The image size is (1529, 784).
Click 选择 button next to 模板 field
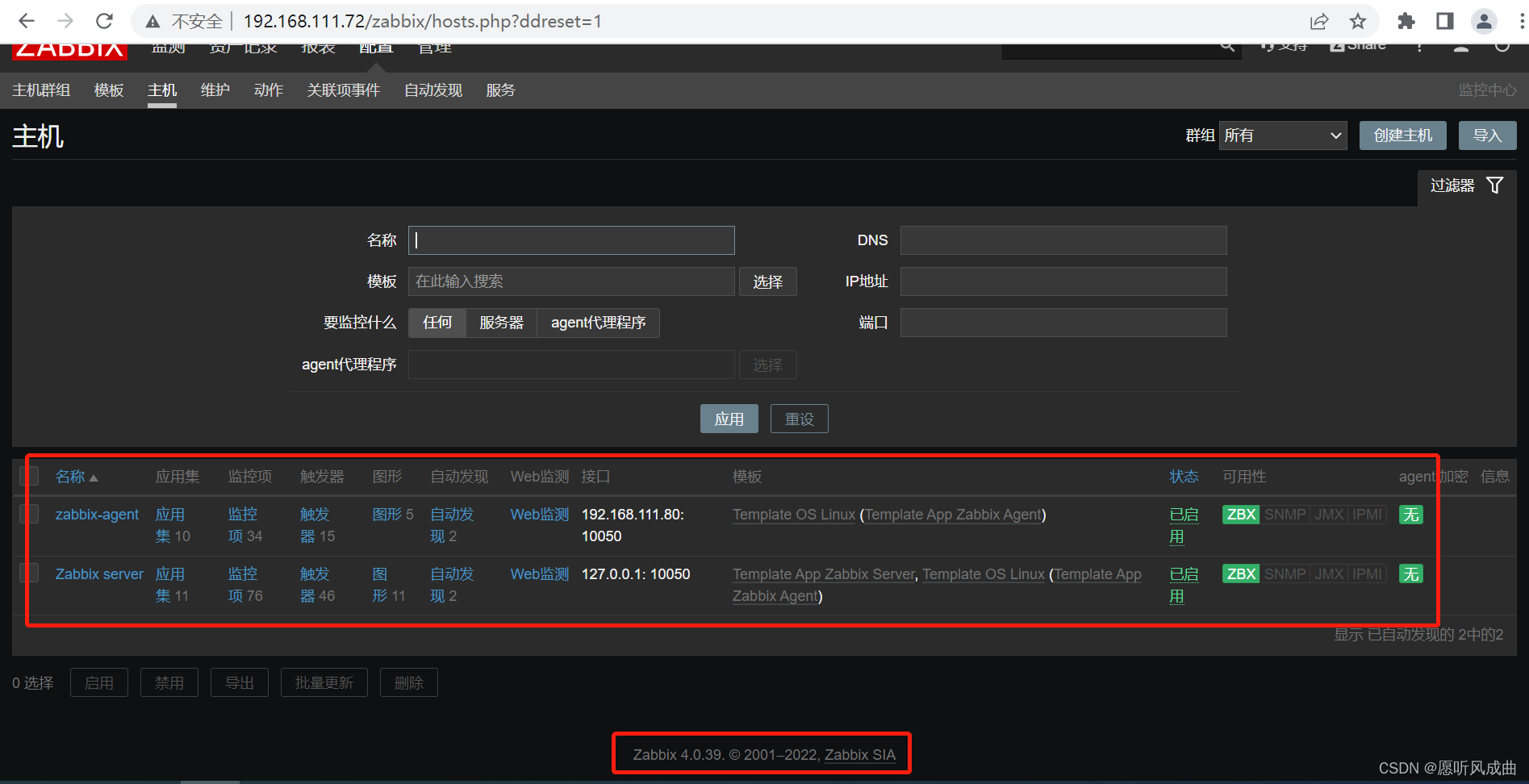768,281
